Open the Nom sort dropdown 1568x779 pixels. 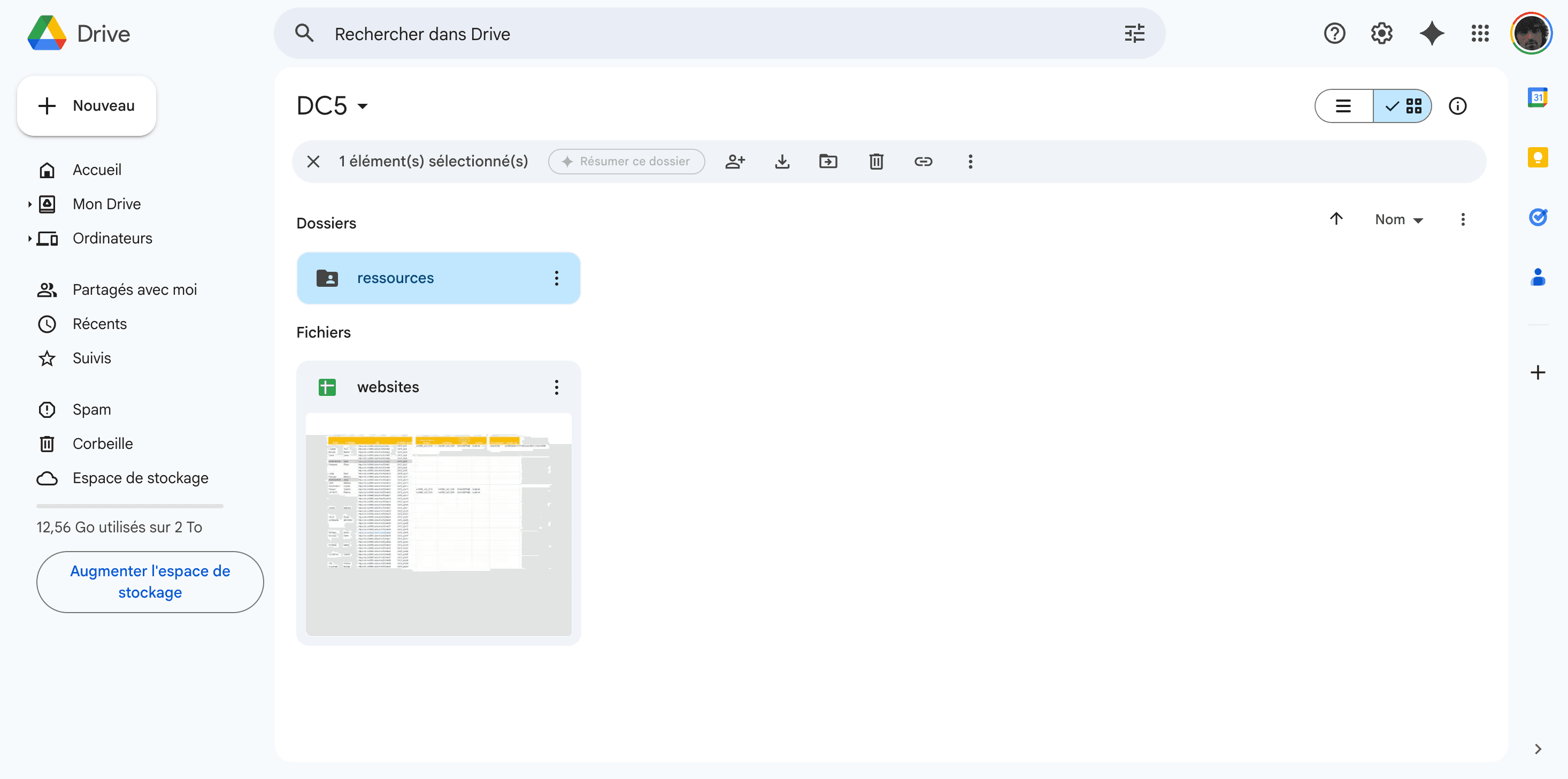[1398, 219]
